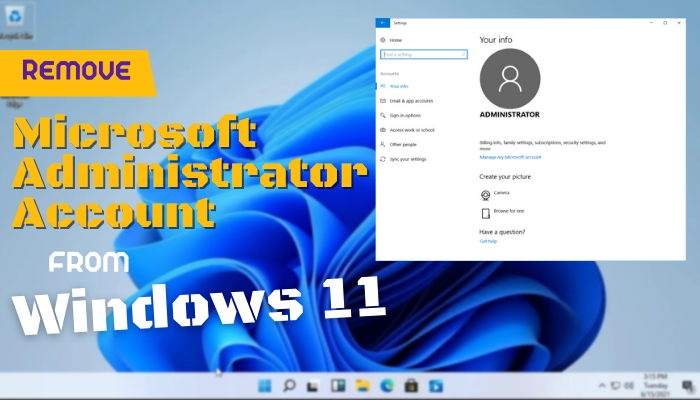Click the briefcase icon for work access
The height and width of the screenshot is (400, 700).
pos(383,130)
